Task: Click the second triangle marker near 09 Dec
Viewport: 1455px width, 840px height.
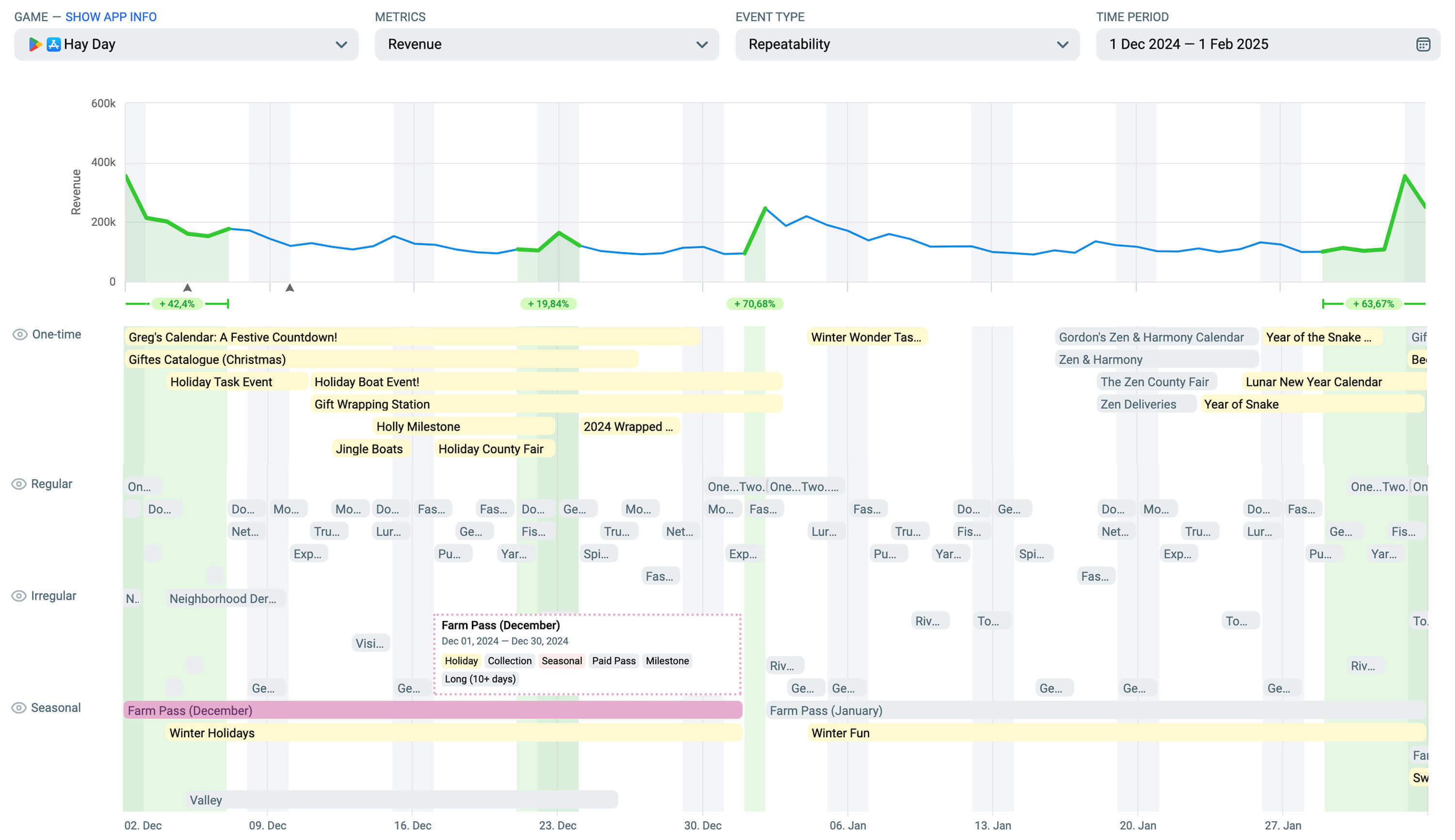Action: 290,287
